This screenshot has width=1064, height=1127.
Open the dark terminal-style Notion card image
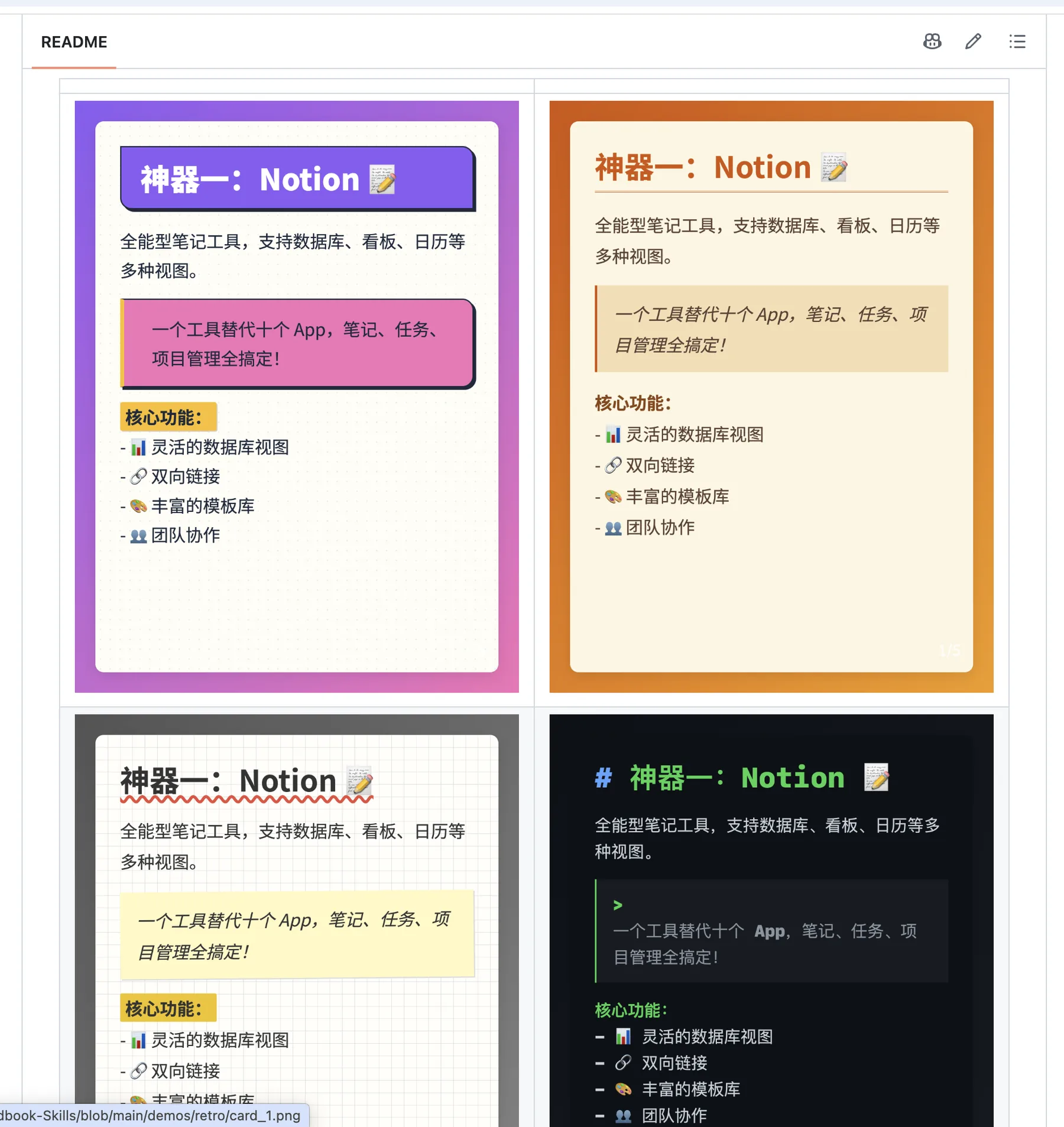coord(771,920)
